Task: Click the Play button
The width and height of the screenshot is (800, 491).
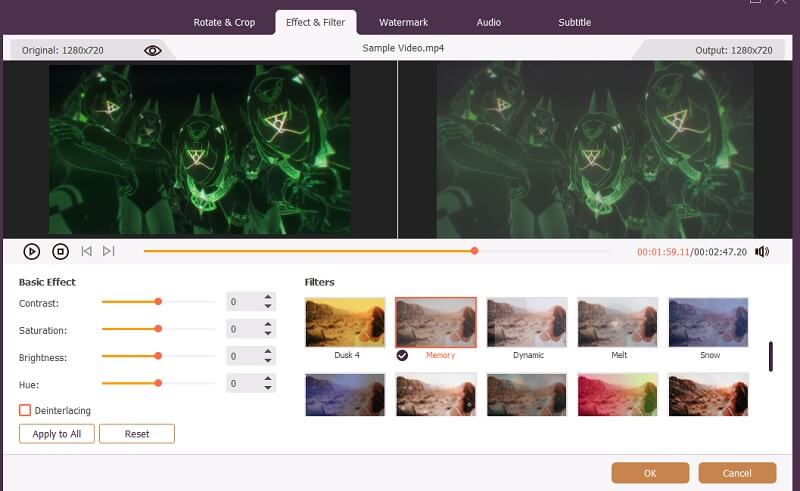Action: point(31,252)
